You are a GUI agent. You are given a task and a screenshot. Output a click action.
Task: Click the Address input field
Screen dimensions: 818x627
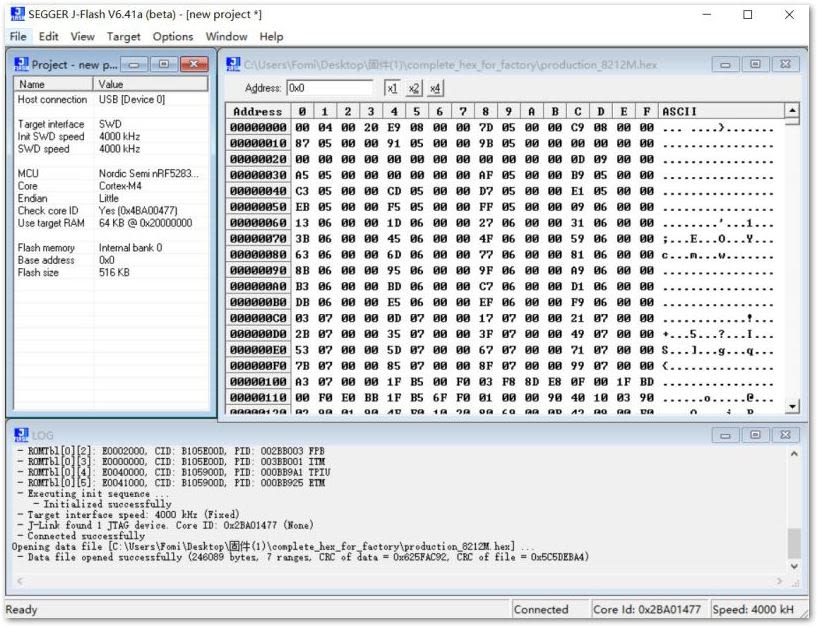[330, 88]
